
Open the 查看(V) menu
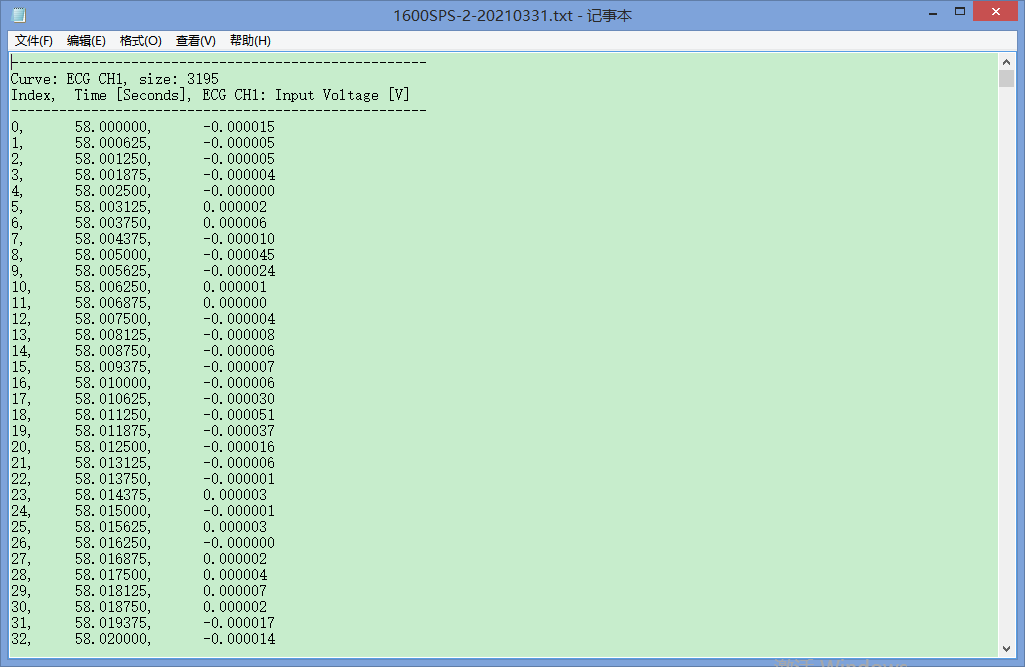(195, 41)
